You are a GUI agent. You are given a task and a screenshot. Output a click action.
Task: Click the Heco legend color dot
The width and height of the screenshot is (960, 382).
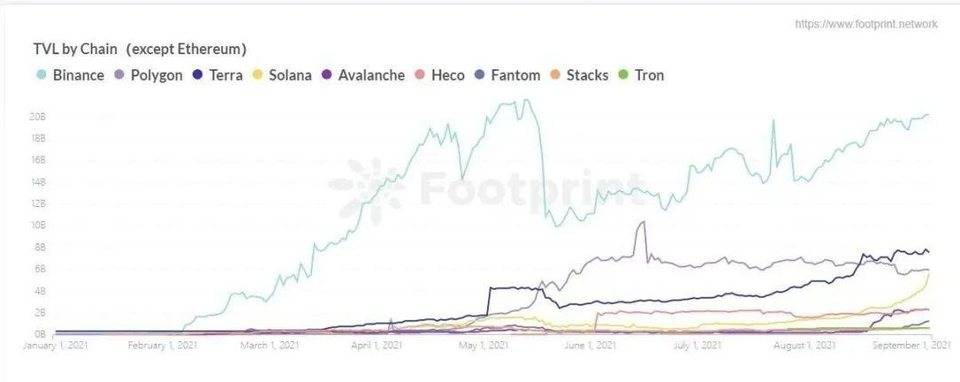coord(420,75)
